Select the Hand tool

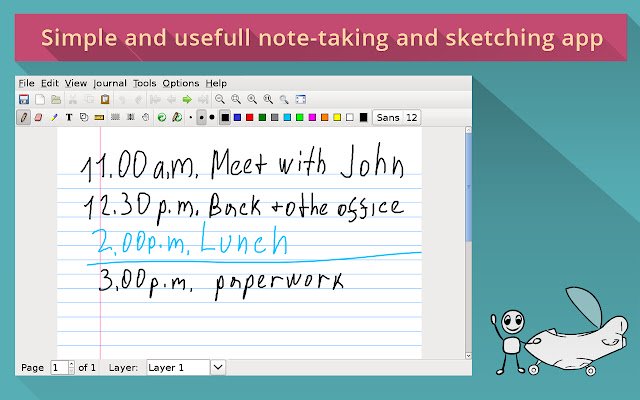[146, 118]
